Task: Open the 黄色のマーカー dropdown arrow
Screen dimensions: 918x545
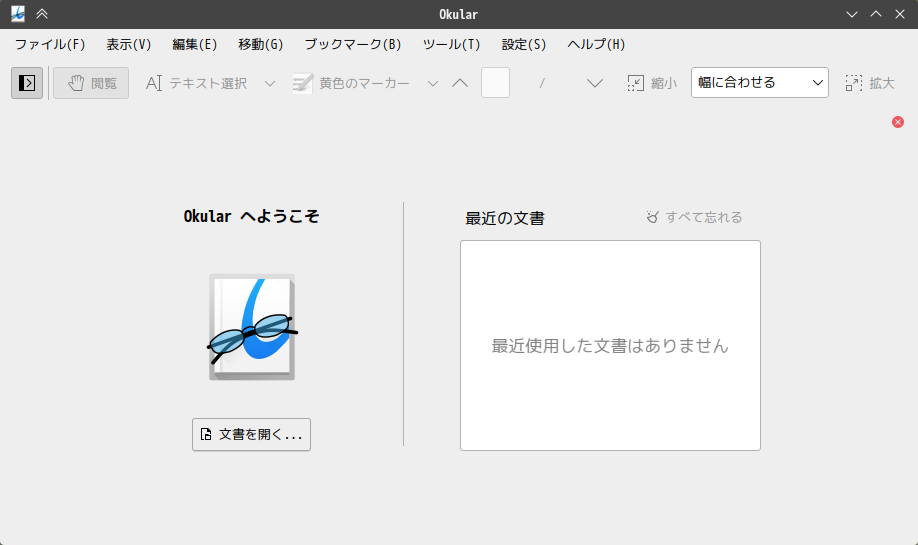Action: (x=433, y=83)
